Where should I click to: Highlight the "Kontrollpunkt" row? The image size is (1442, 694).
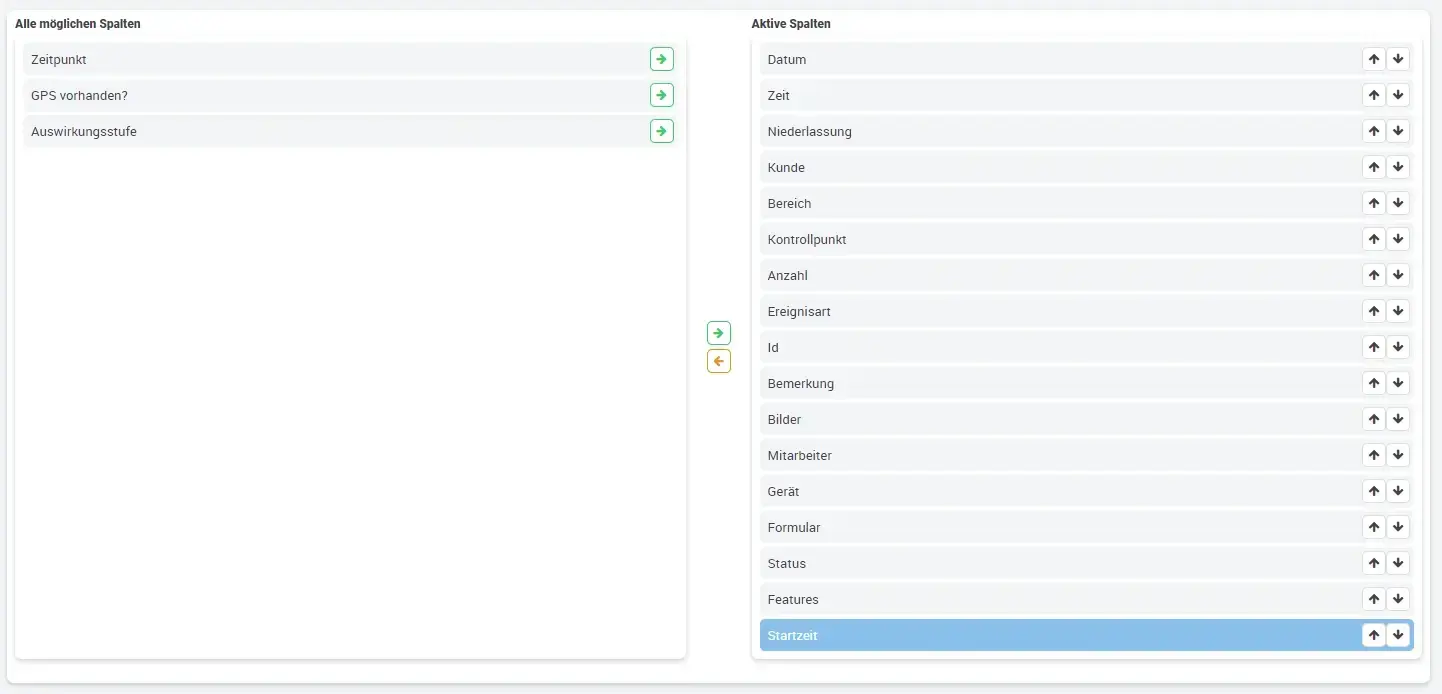1000,239
